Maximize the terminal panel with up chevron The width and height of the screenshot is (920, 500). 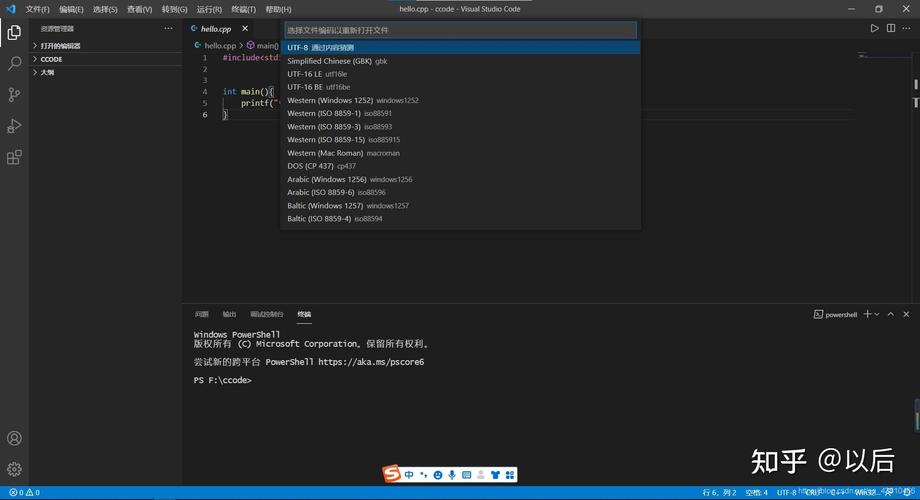tap(891, 314)
